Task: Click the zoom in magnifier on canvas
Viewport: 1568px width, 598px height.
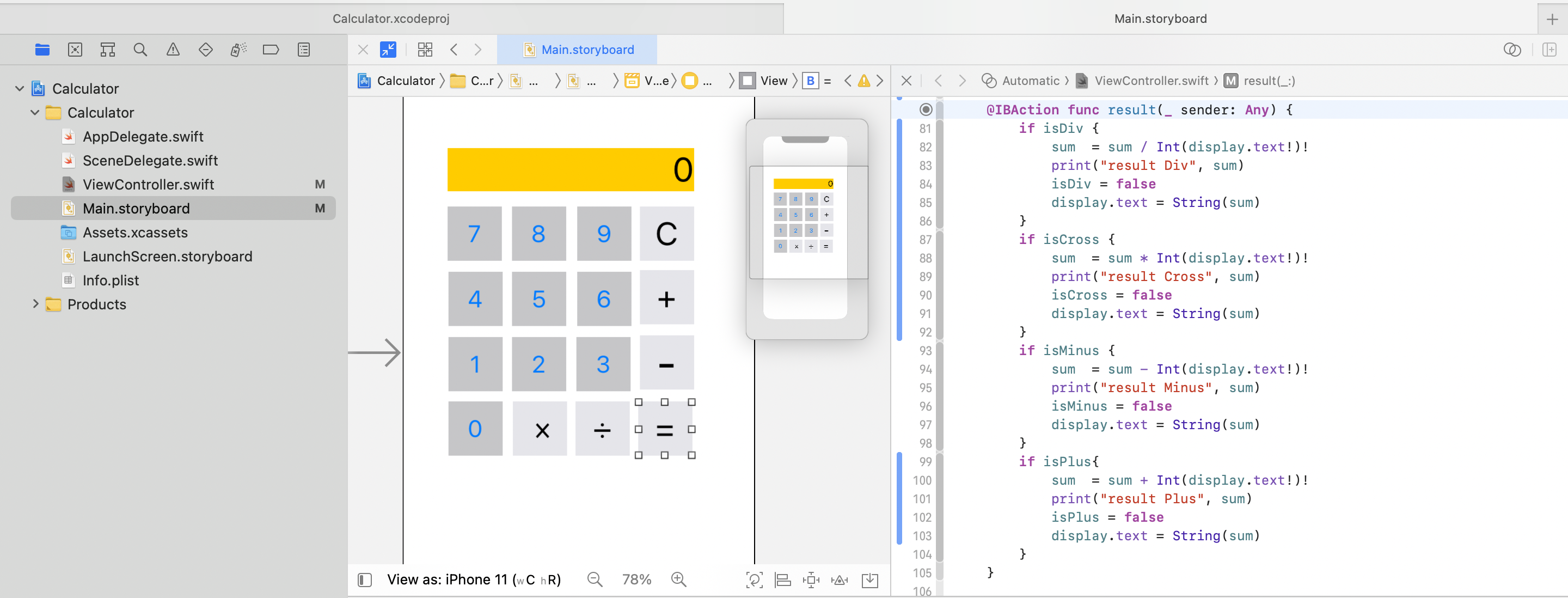Action: point(678,579)
